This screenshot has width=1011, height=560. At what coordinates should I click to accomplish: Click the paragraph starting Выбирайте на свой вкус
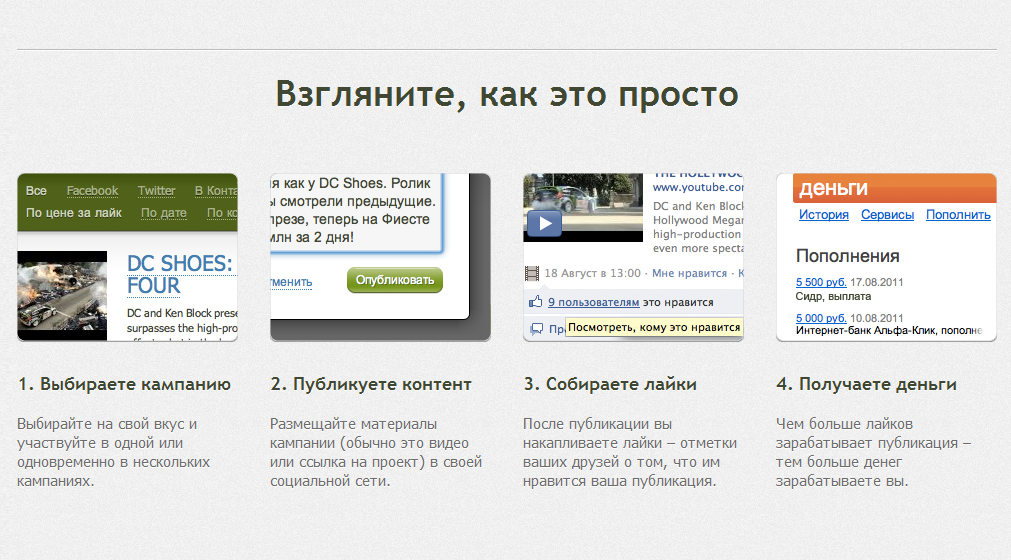(113, 452)
